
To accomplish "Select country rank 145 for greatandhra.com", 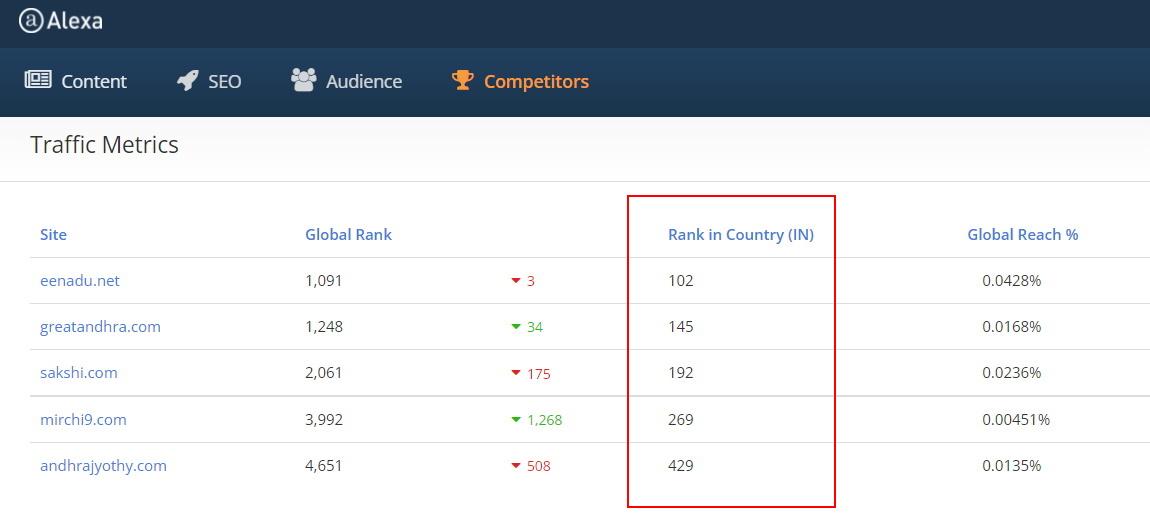I will coord(681,327).
